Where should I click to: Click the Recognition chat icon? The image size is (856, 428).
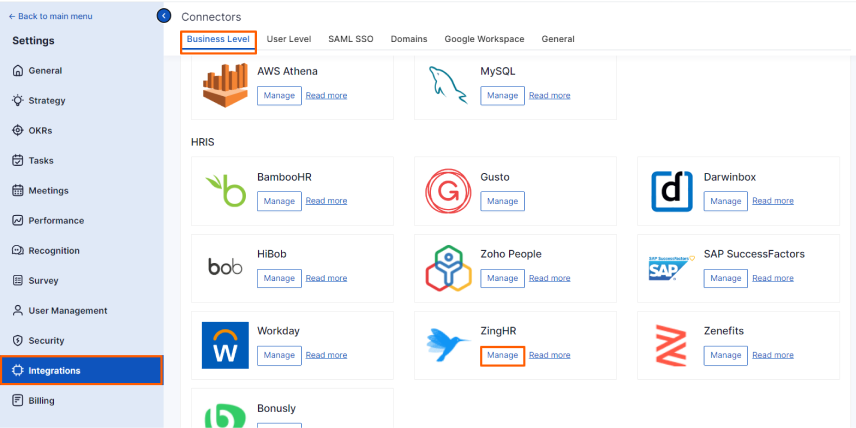point(18,251)
